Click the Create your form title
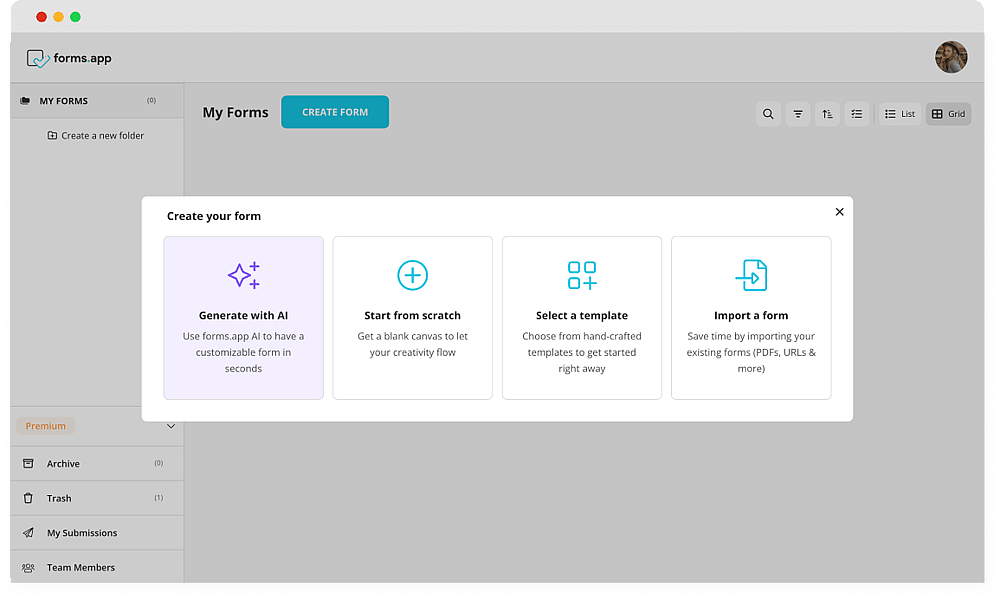Screen dimensions: 1000x599 (214, 216)
